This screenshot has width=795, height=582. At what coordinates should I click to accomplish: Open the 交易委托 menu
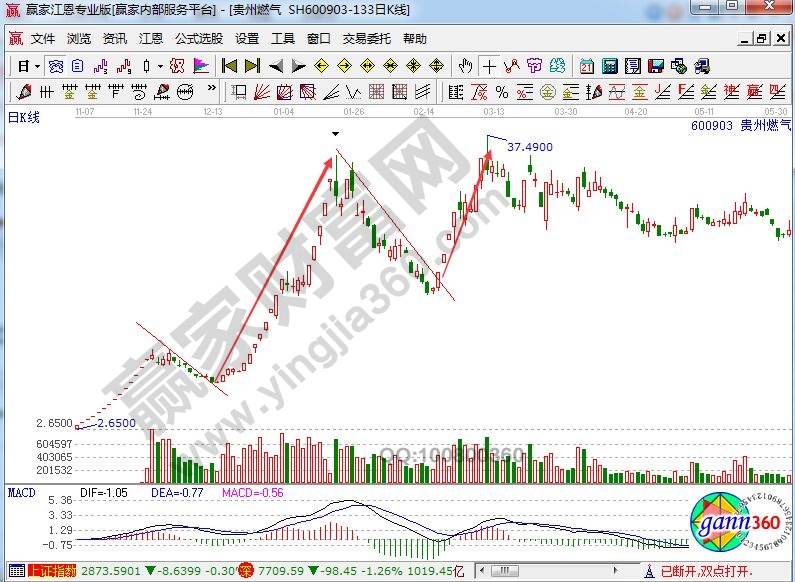pyautogui.click(x=366, y=39)
